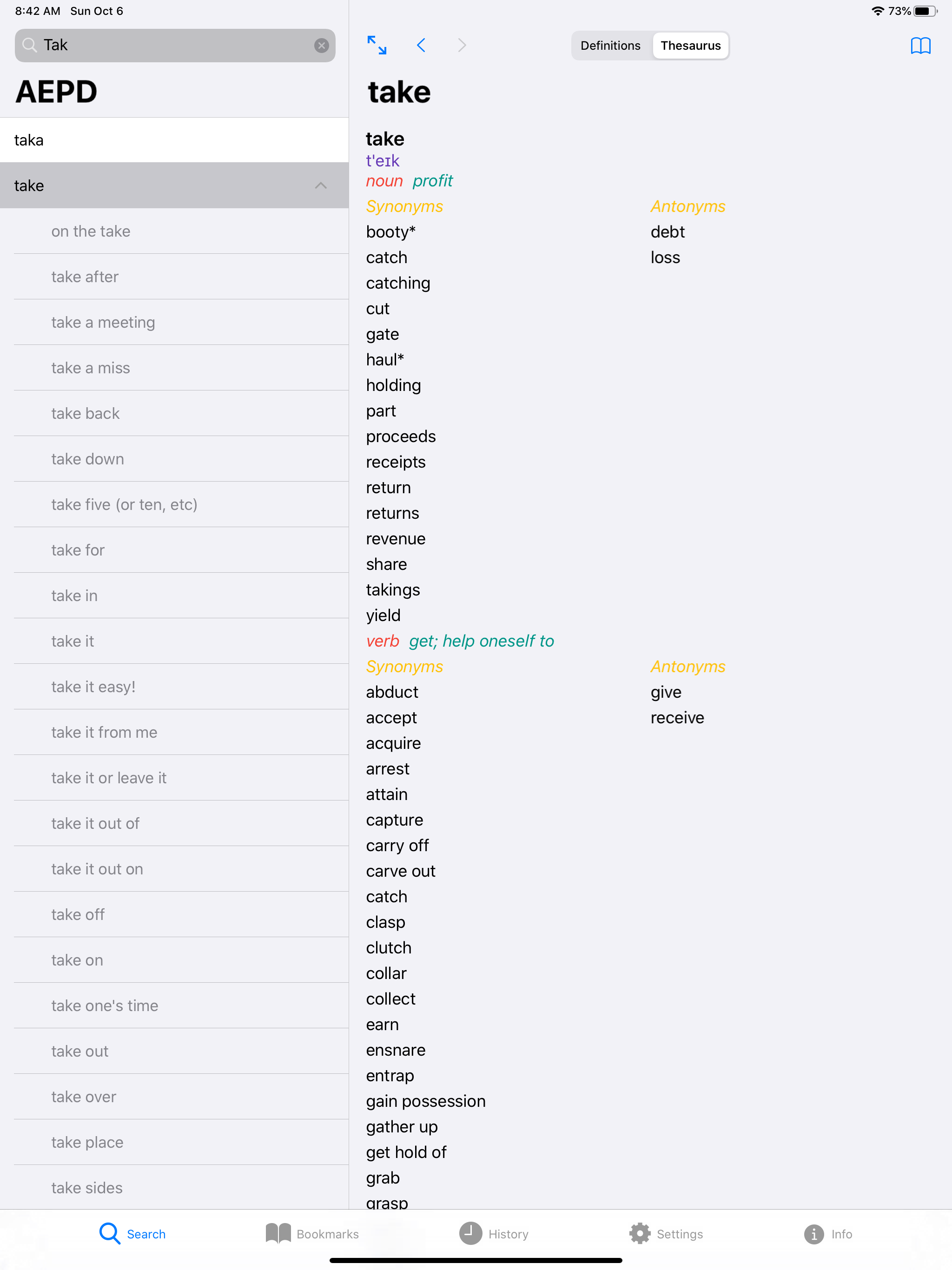Go back with the left chevron
This screenshot has width=952, height=1270.
click(421, 46)
